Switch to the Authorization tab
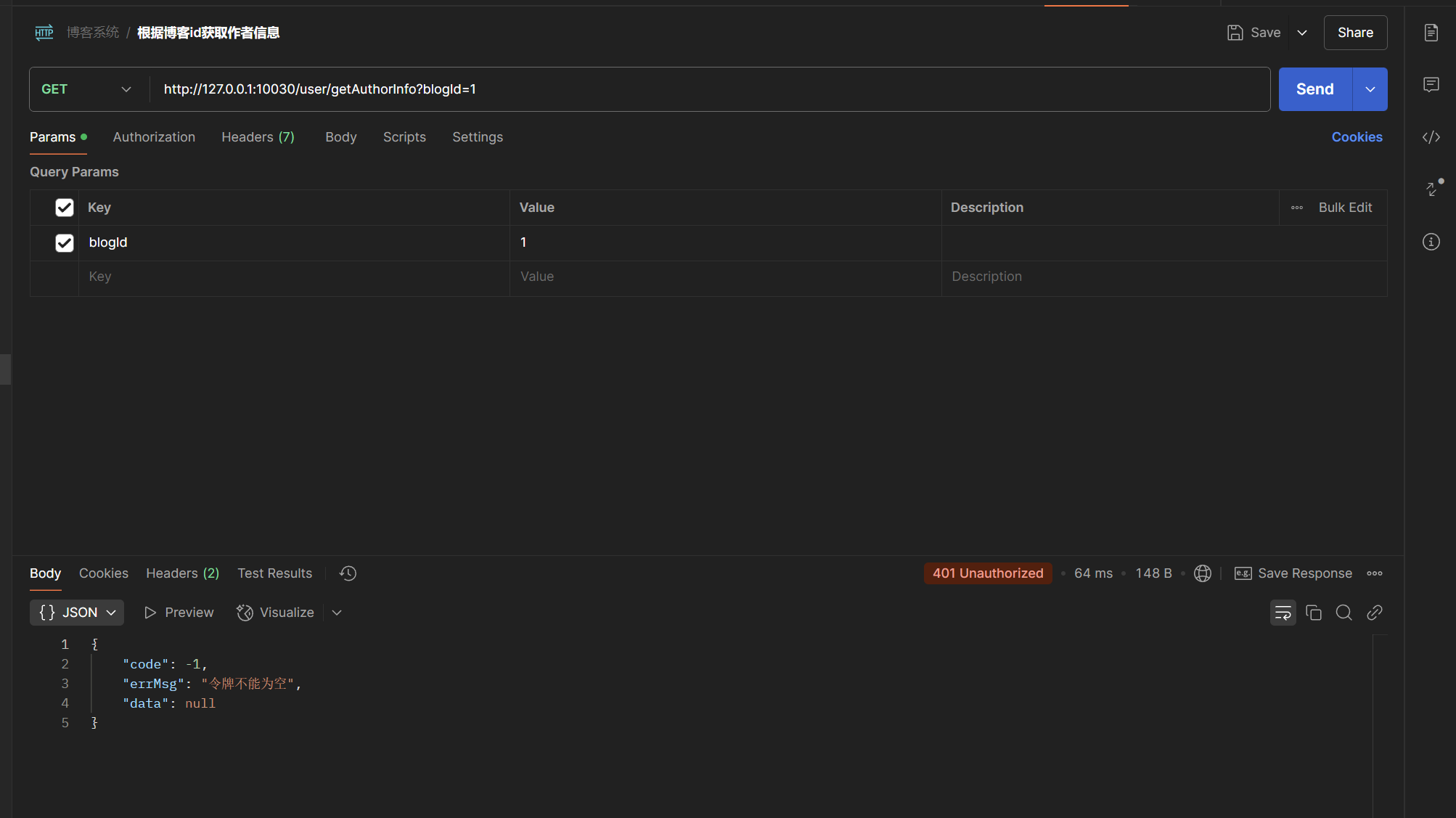The width and height of the screenshot is (1456, 818). coord(154,137)
